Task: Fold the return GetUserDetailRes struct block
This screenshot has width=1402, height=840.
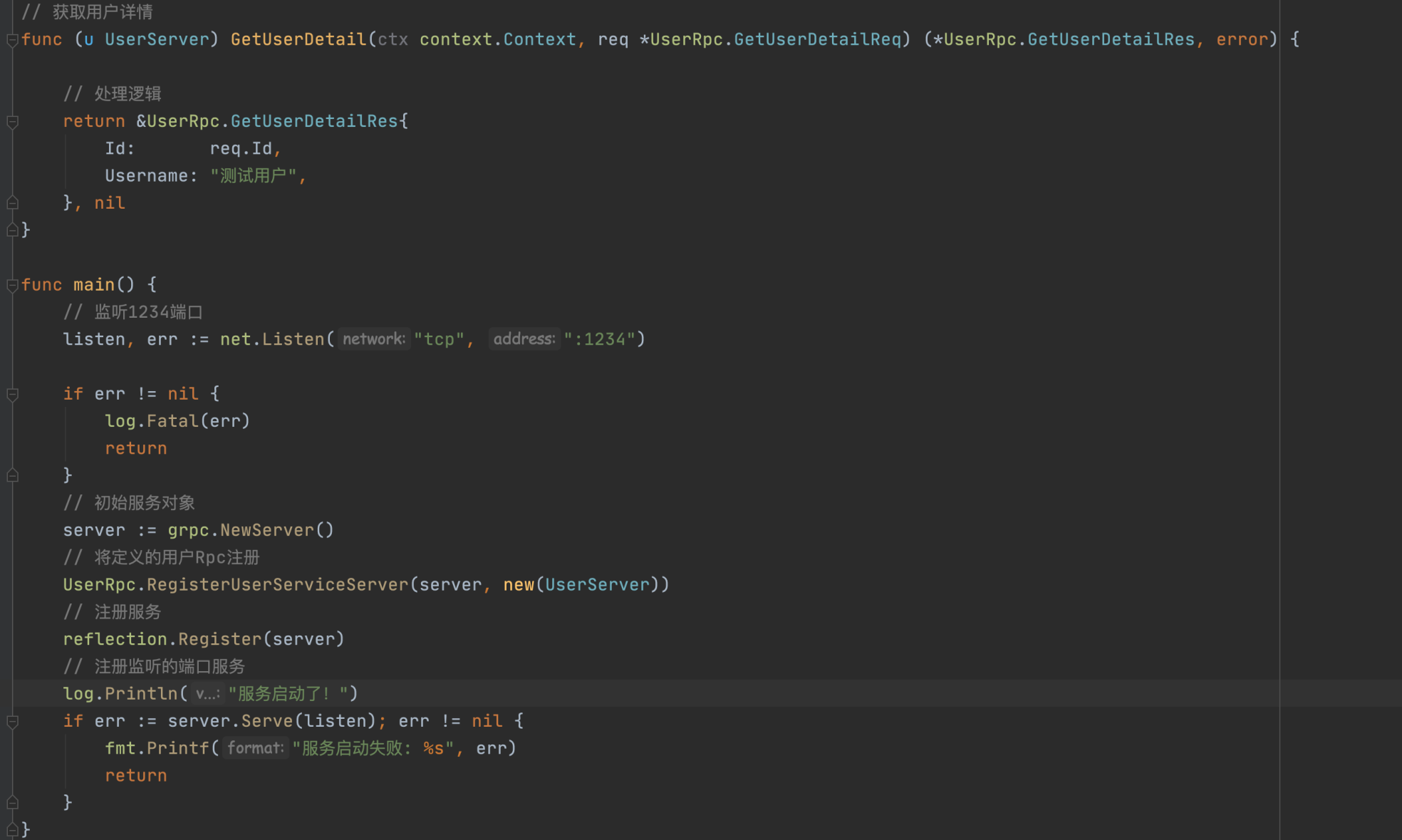Action: pyautogui.click(x=12, y=122)
